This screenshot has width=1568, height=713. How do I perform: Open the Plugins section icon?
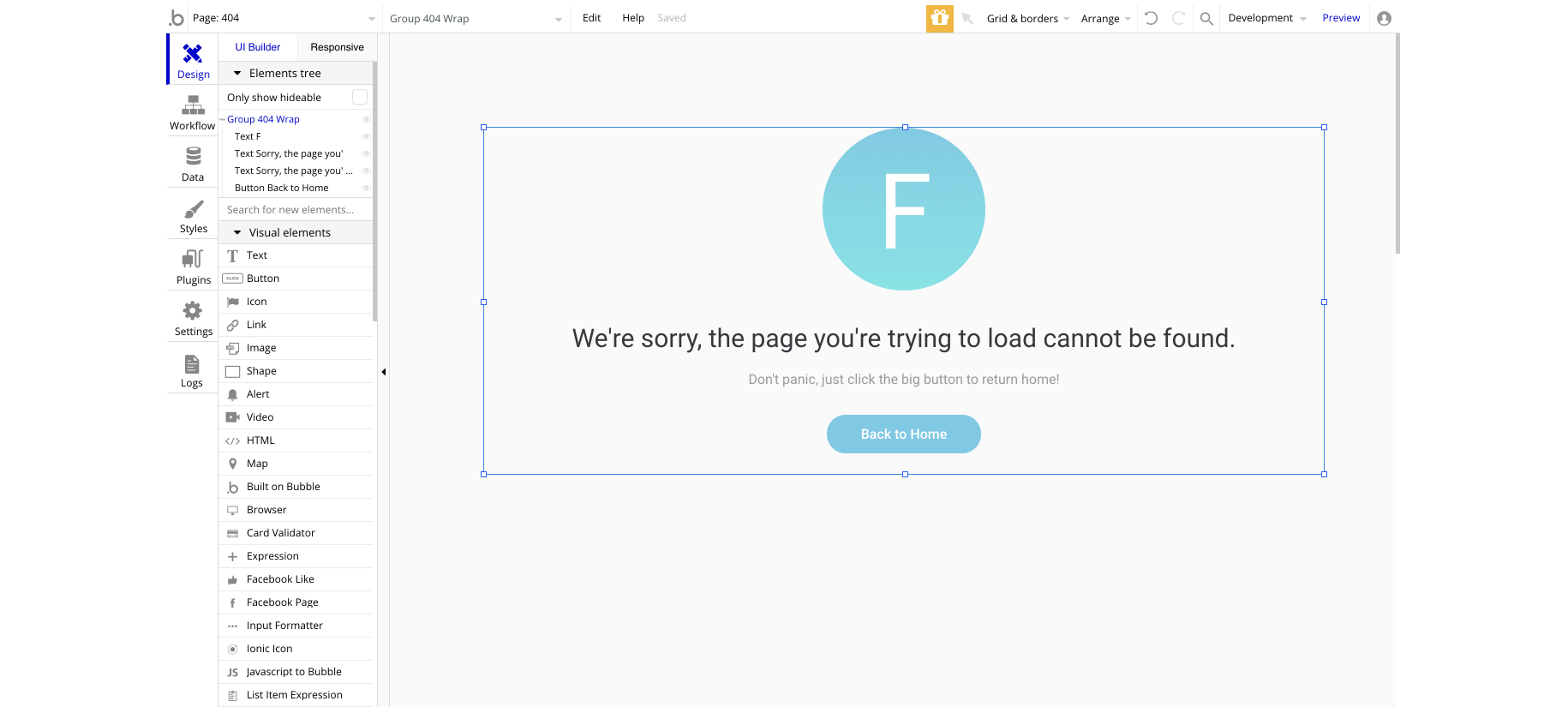point(193,260)
